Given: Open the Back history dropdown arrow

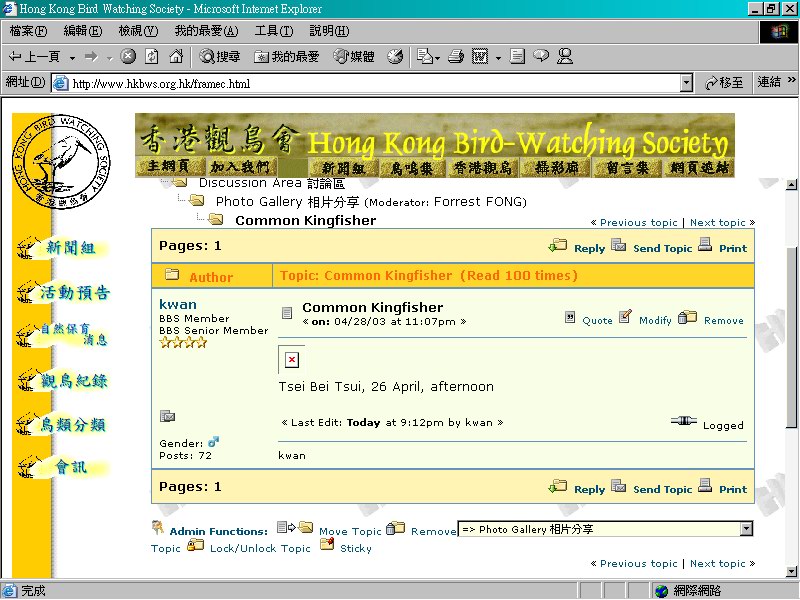Looking at the screenshot, I should (x=72, y=58).
